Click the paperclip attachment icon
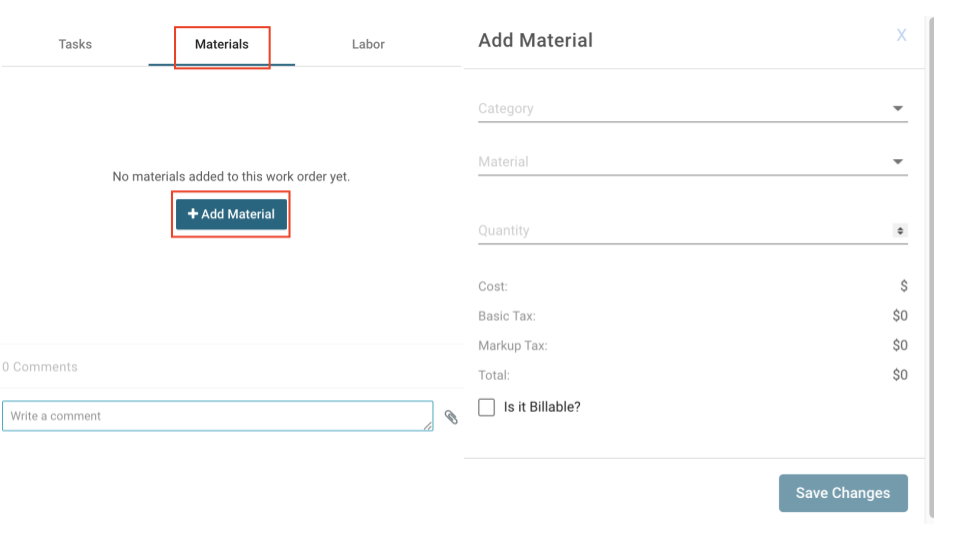 point(451,418)
